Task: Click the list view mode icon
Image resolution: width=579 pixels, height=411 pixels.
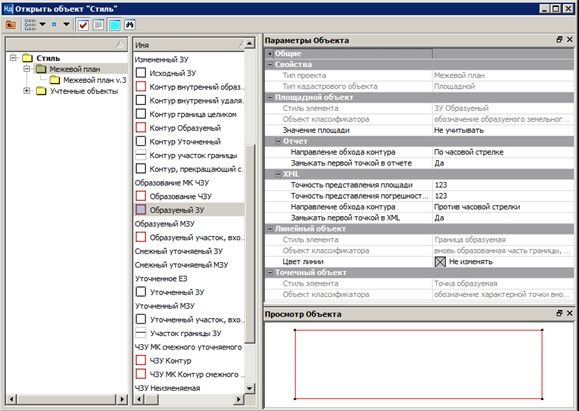Action: (x=30, y=24)
